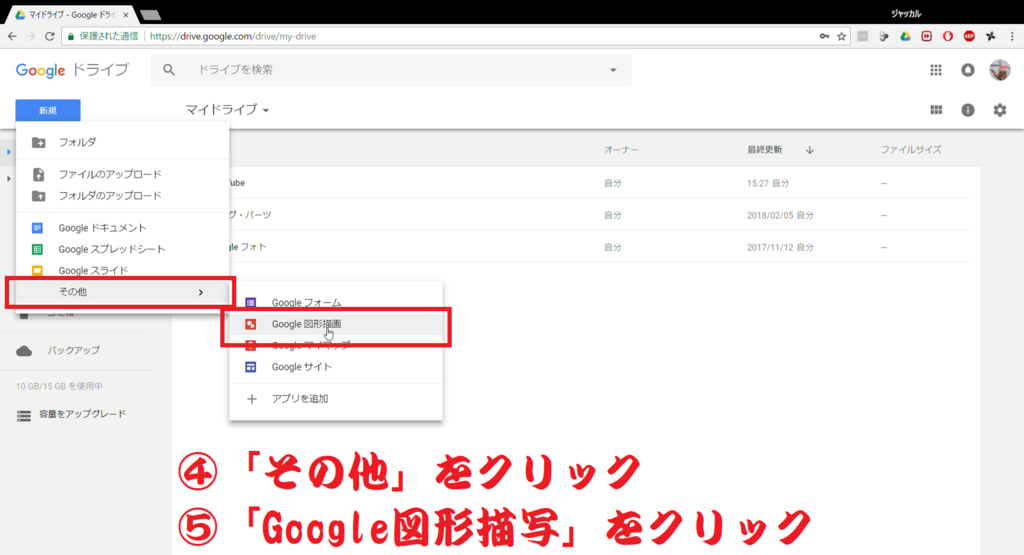Viewport: 1024px width, 555px height.
Task: Create a new Google ドキュメント
Action: coord(122,228)
